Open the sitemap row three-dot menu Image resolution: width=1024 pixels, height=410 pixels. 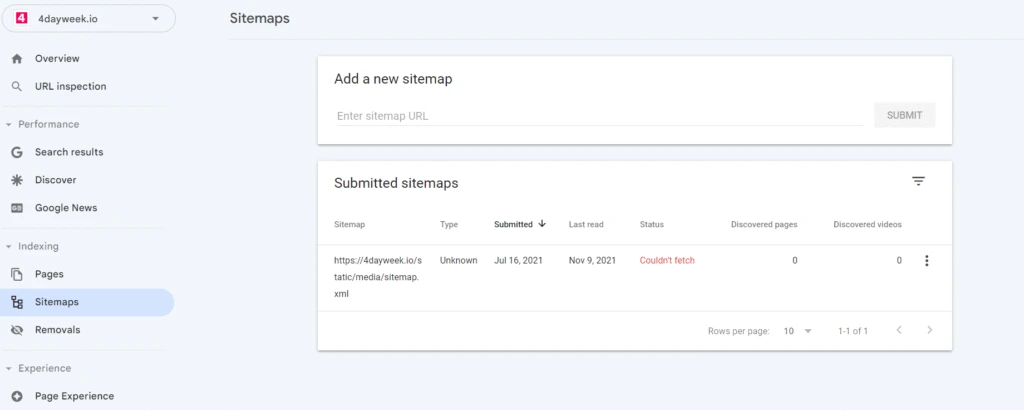pos(926,261)
